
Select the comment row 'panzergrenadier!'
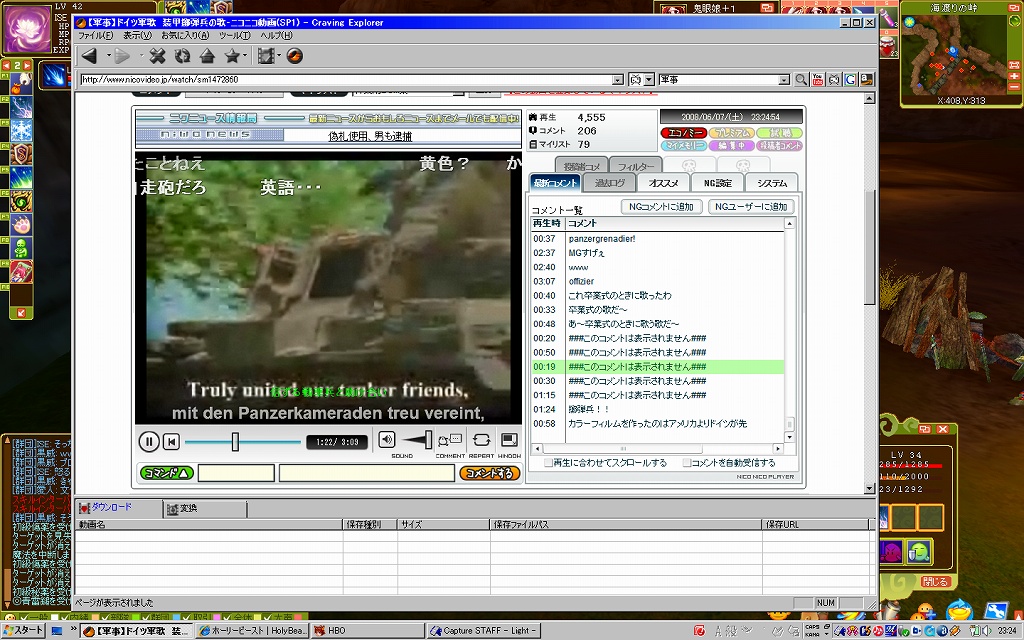pos(657,239)
